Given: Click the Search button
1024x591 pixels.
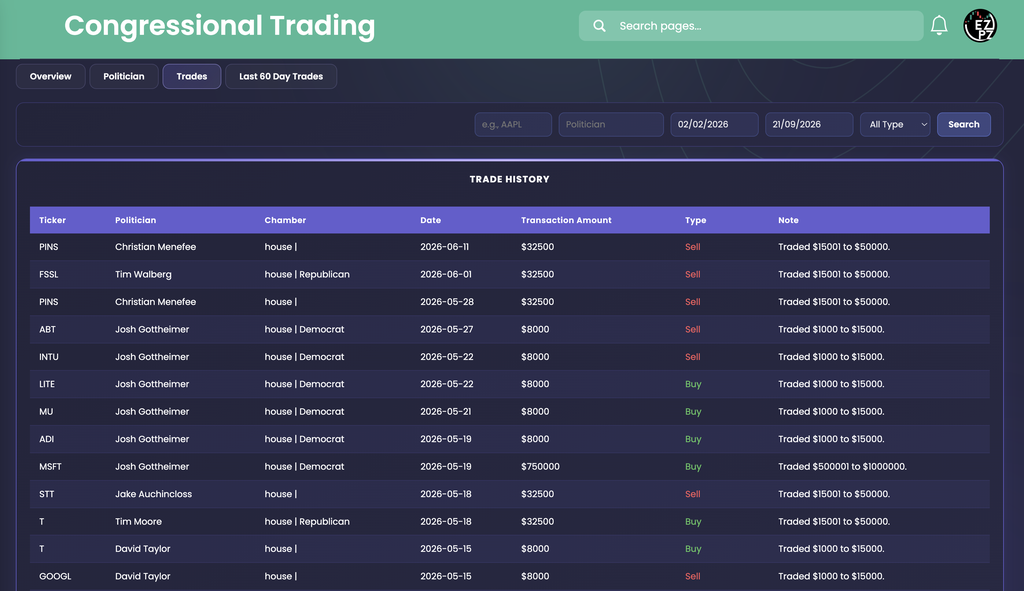Looking at the screenshot, I should point(963,124).
